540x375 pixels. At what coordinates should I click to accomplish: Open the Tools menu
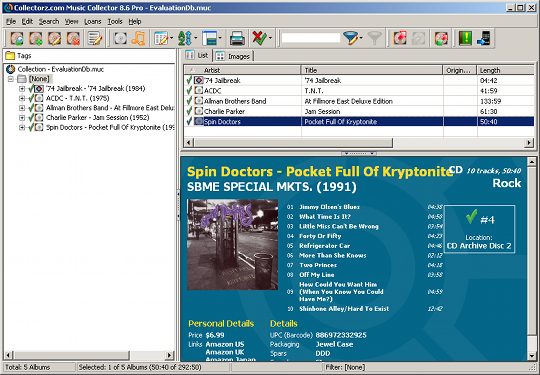coord(115,21)
